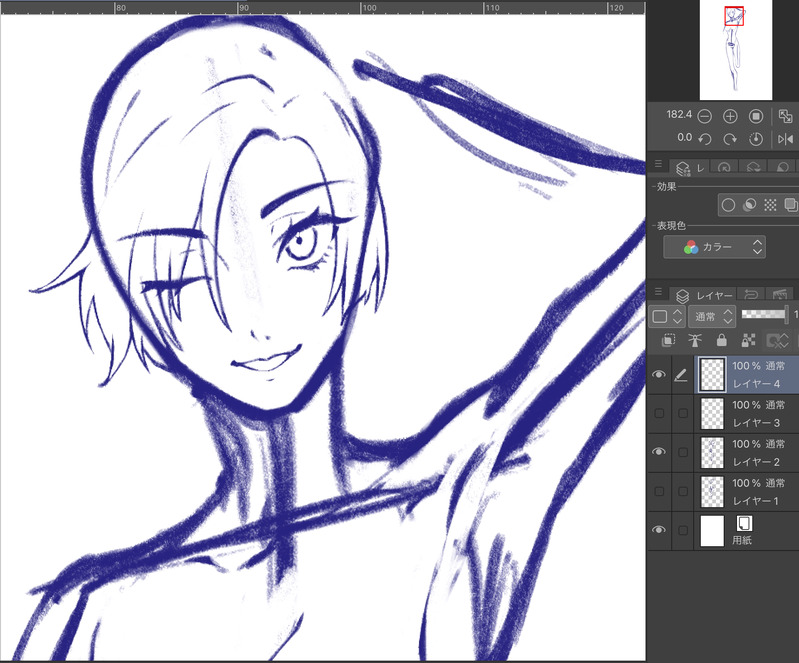Screen dimensions: 799x663
Task: Toggle clip to layer below icon
Action: pos(668,340)
